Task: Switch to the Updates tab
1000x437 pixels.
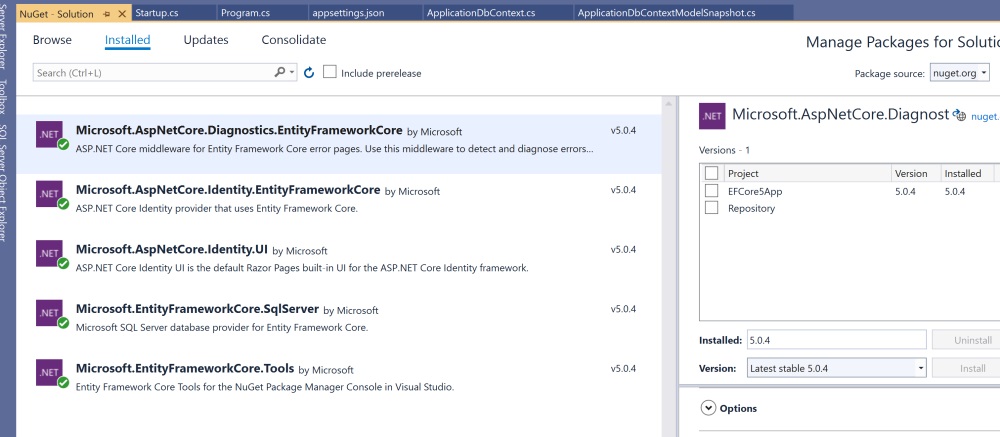Action: [x=206, y=40]
